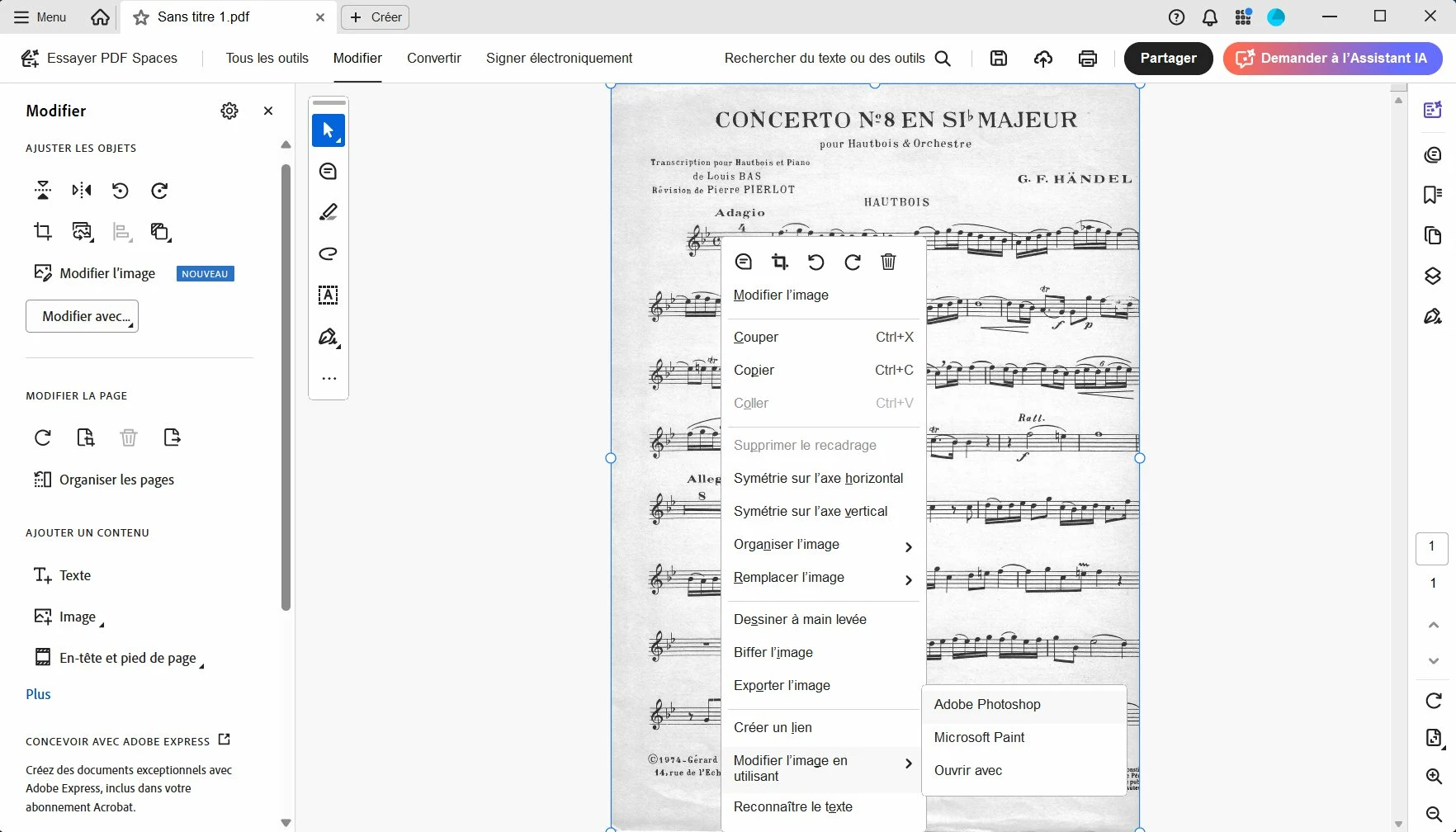Open En-tête et pied de page dropdown
1456x832 pixels.
click(x=118, y=658)
